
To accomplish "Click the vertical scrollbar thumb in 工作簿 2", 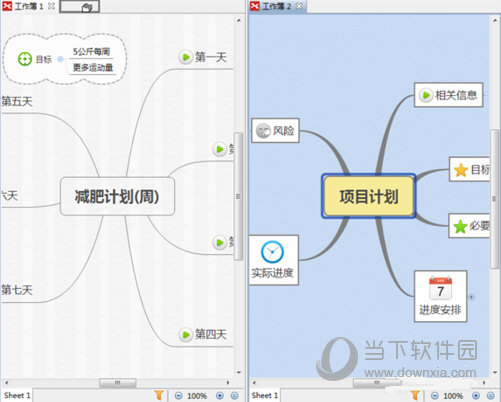I will 494,199.
